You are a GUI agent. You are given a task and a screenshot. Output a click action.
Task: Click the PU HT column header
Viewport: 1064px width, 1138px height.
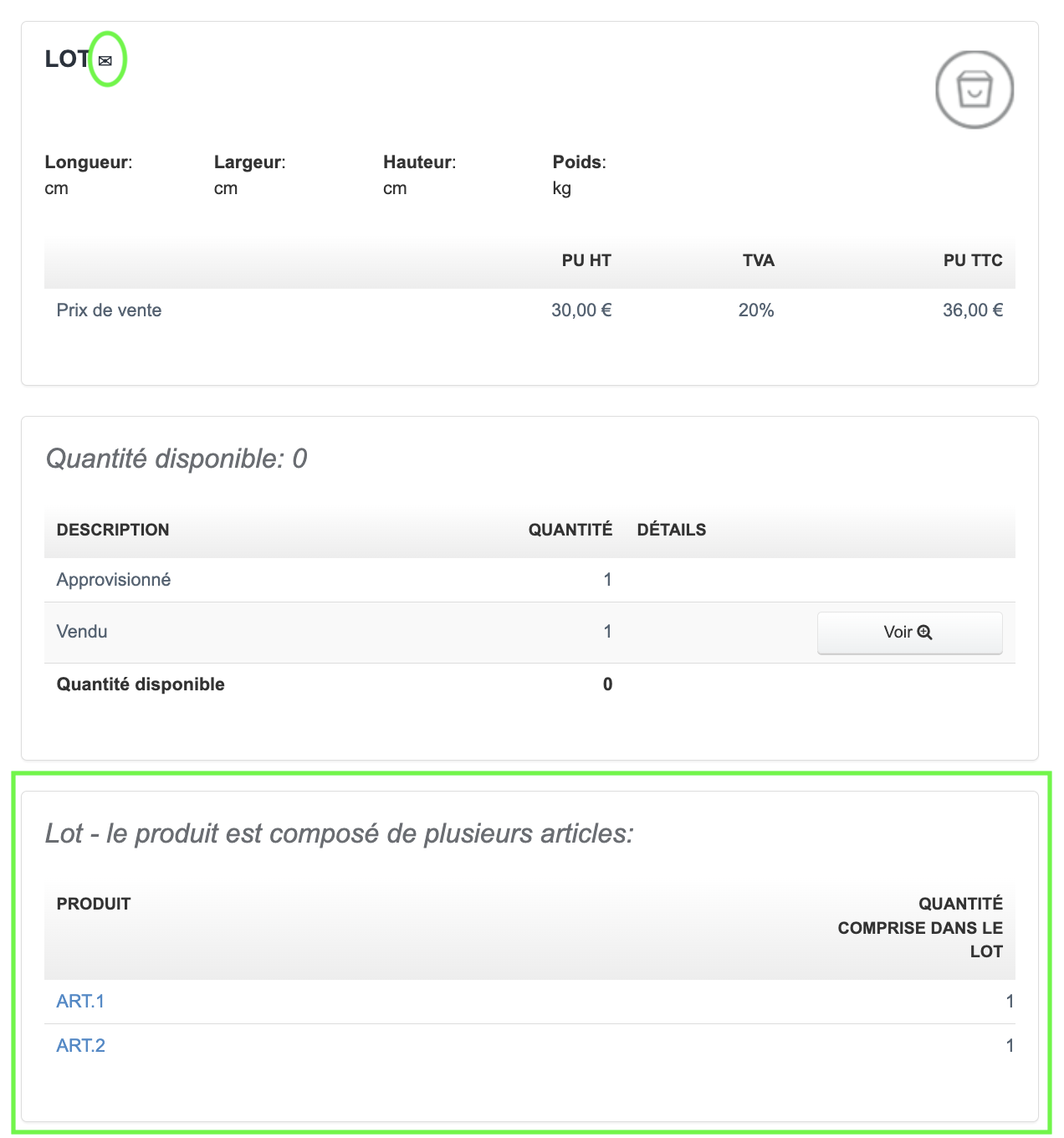click(586, 260)
